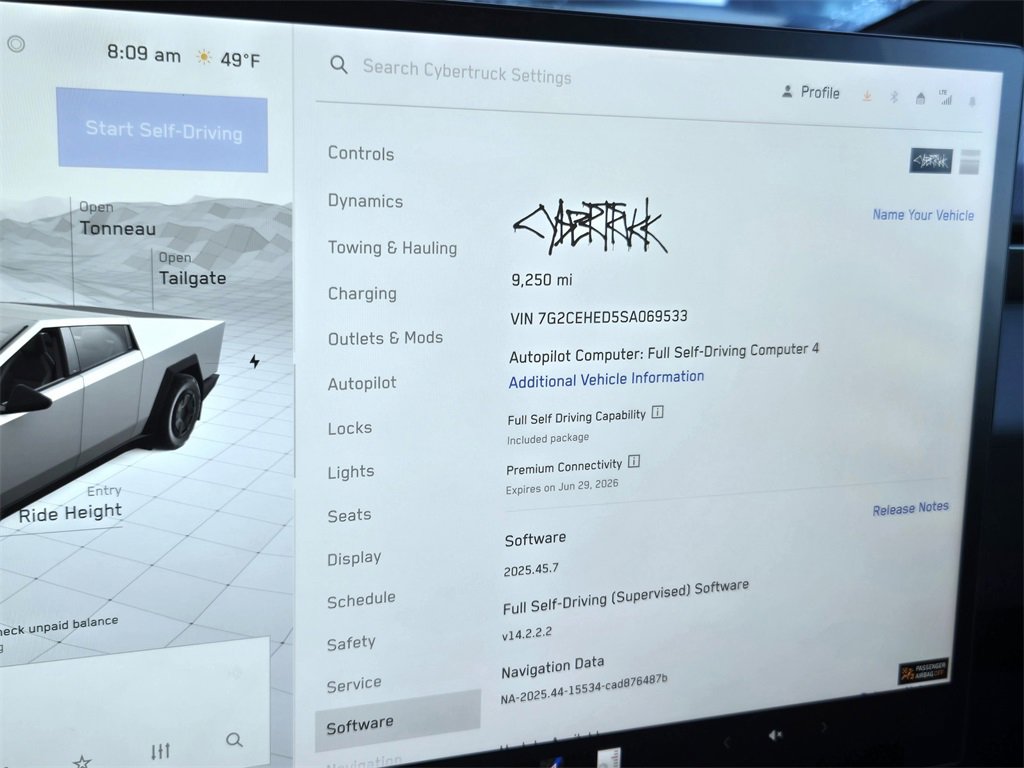Tap the notifications bell icon
Screen dimensions: 1024x768
click(971, 101)
